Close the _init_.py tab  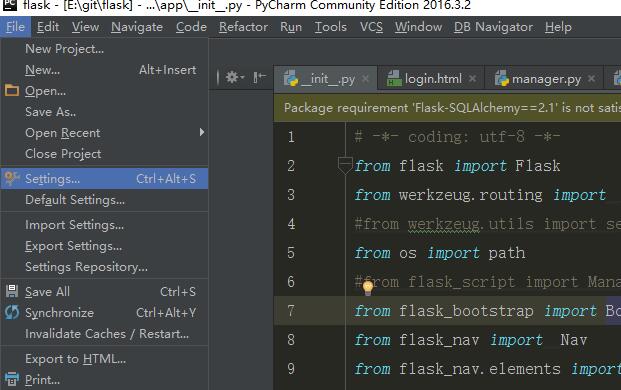click(x=366, y=79)
